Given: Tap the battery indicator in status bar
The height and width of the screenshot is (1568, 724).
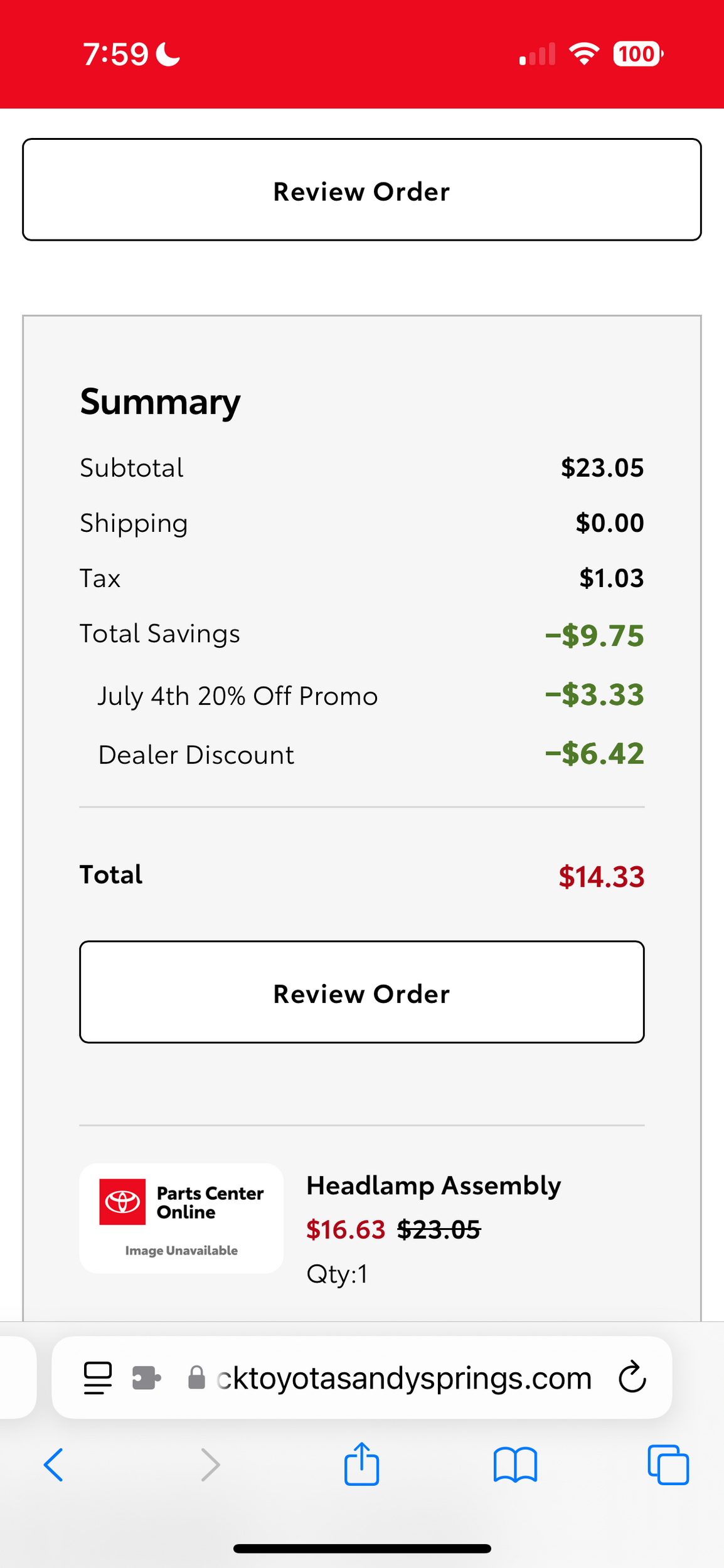Looking at the screenshot, I should tap(638, 54).
